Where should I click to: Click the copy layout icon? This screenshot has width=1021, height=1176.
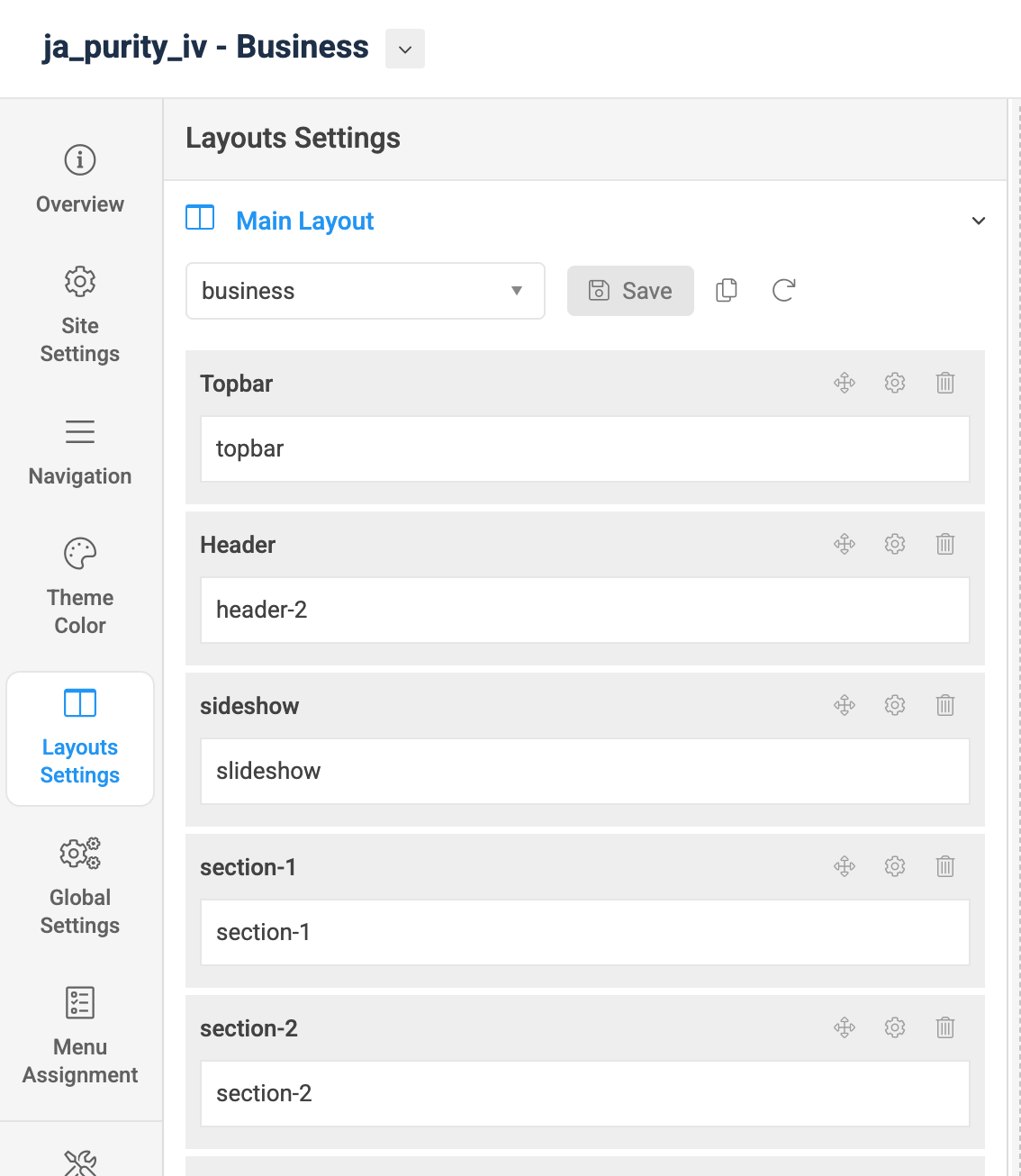click(727, 290)
